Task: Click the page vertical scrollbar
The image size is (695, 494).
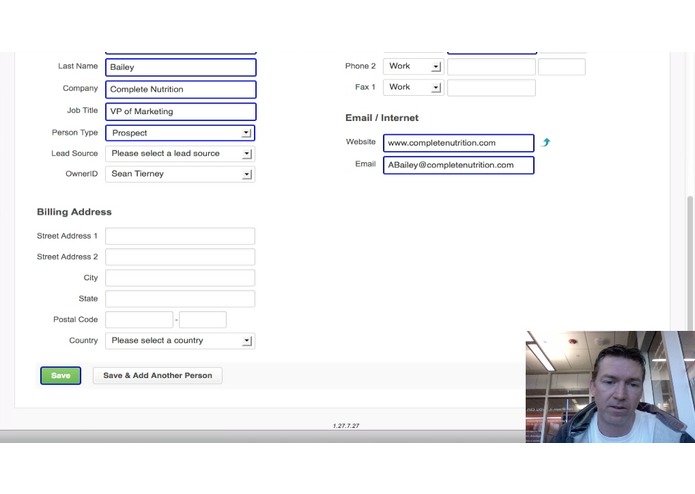Action: pyautogui.click(x=691, y=261)
